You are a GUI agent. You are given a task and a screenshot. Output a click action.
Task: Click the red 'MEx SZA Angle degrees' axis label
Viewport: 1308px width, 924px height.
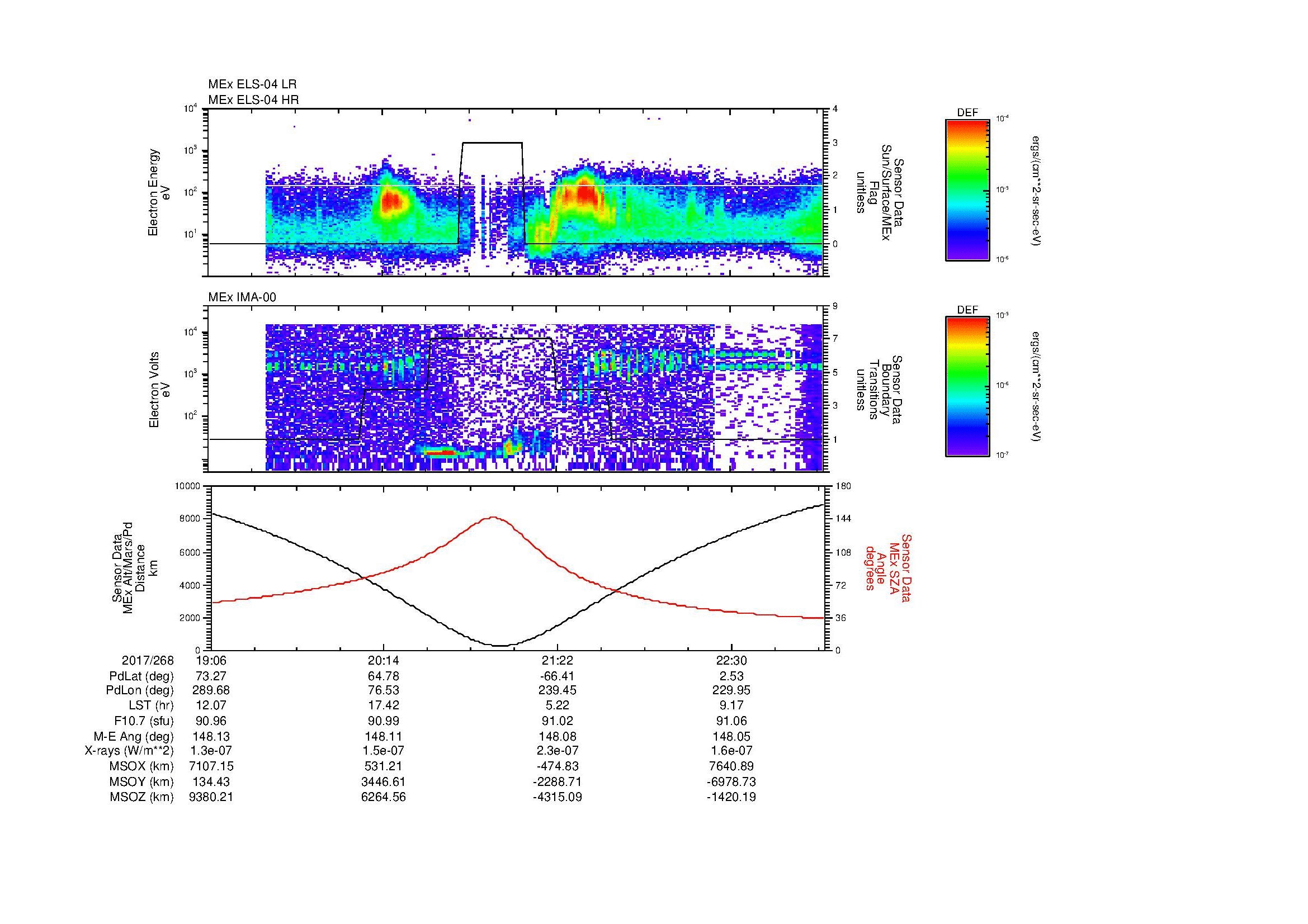[888, 568]
